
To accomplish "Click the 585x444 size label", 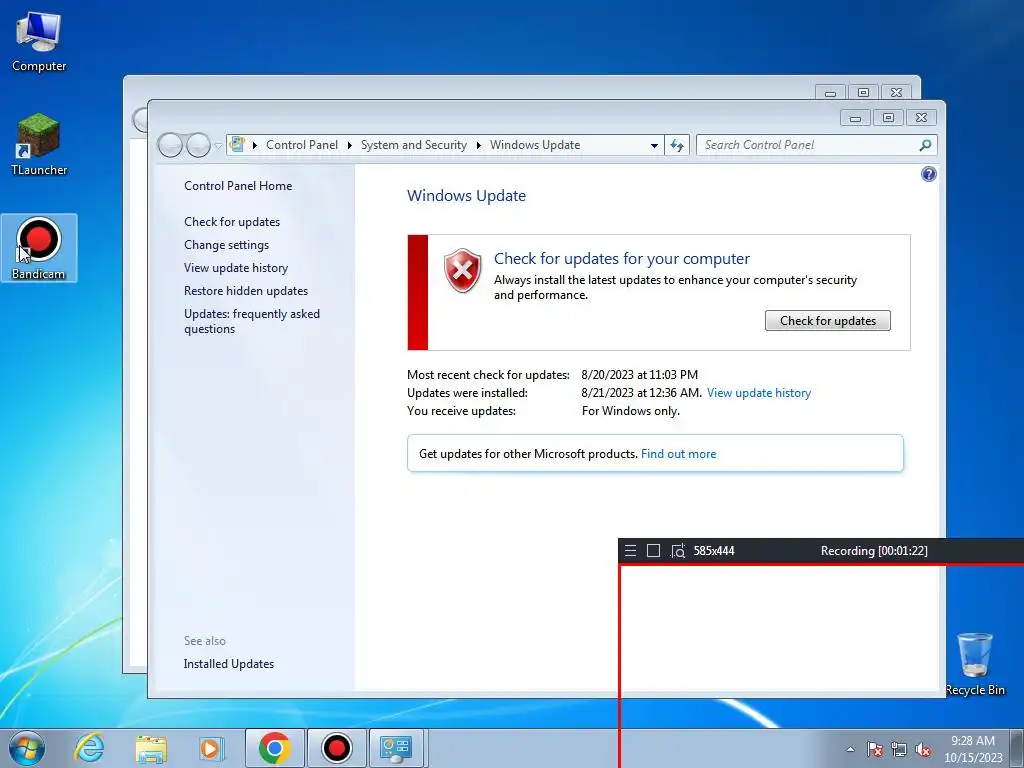I will click(714, 551).
